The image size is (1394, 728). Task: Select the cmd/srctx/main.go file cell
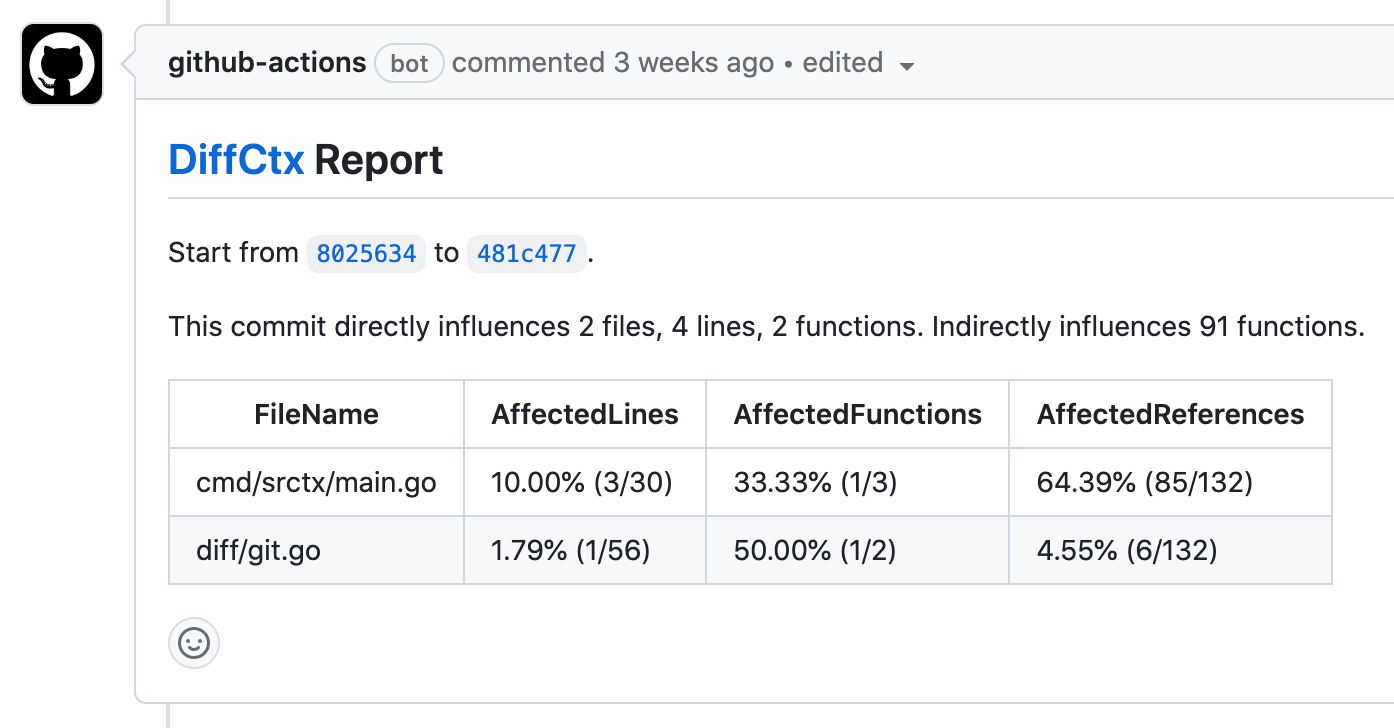[x=316, y=483]
